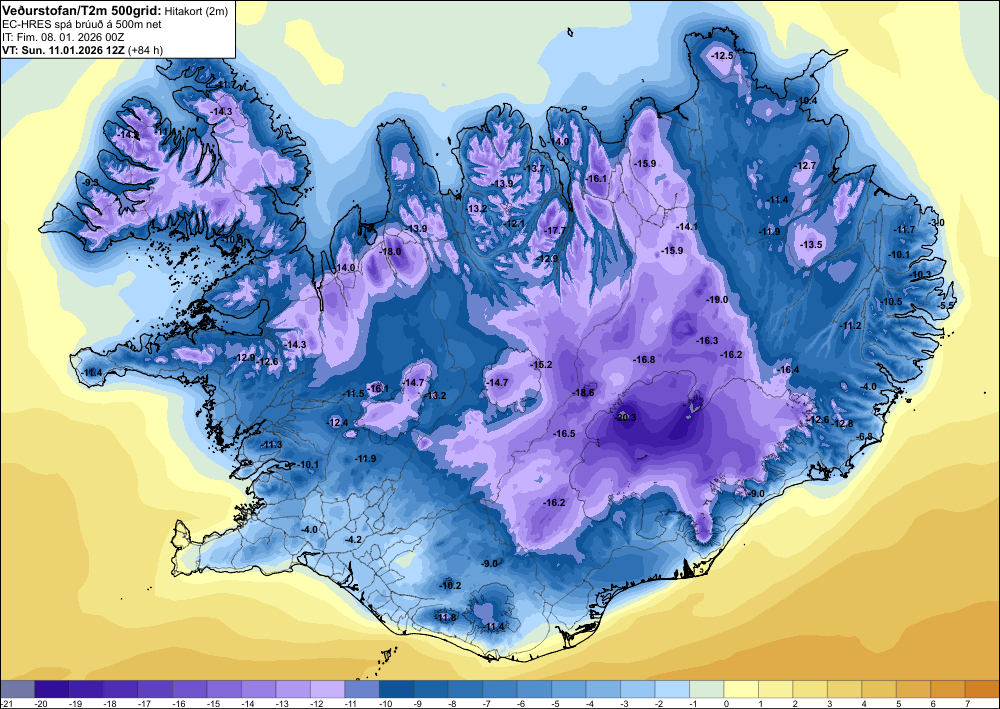Click the -9.3 label in the Westfjords
This screenshot has width=1000, height=709.
(x=91, y=182)
